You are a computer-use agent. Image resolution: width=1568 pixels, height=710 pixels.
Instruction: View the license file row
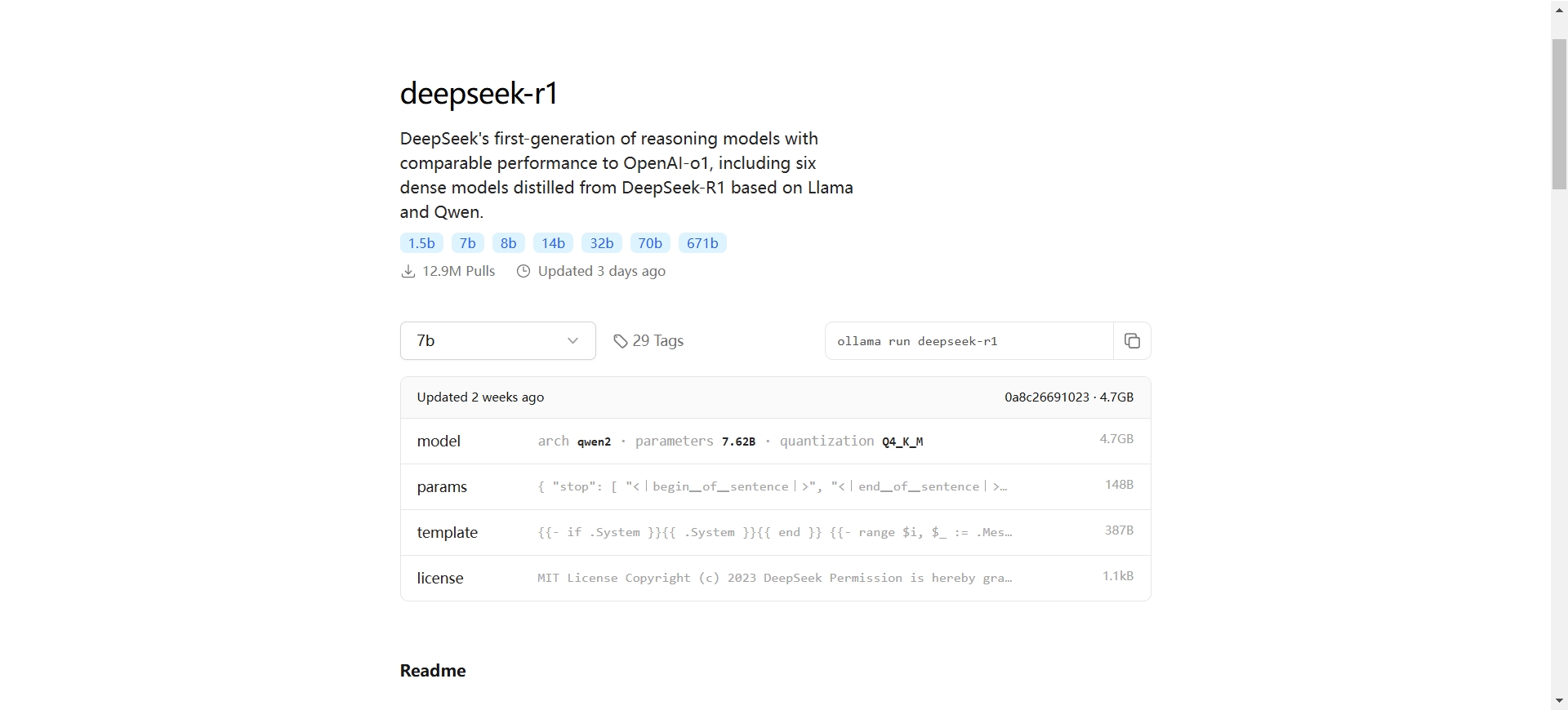click(x=775, y=579)
